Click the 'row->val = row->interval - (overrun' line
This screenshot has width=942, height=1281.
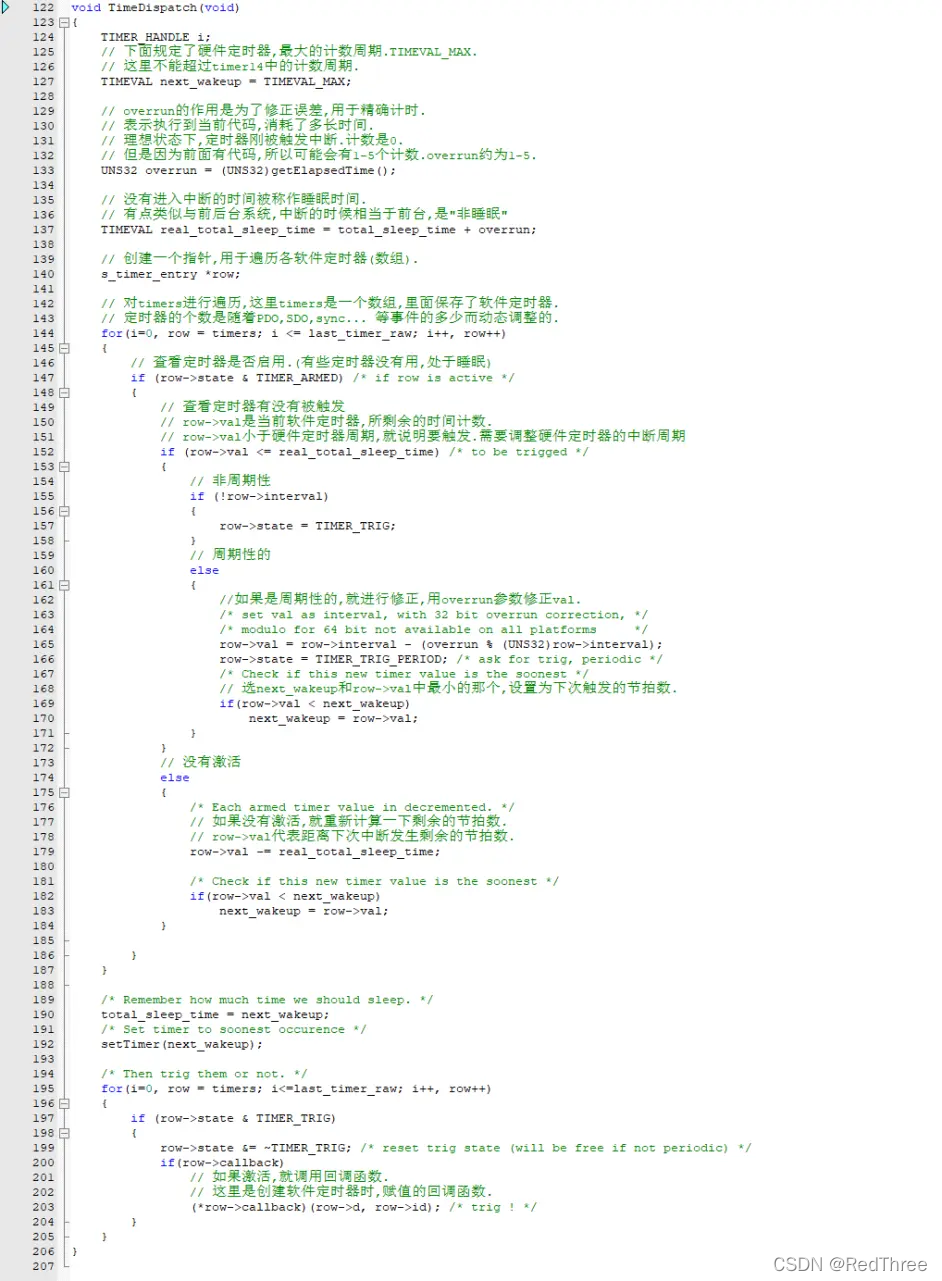tap(441, 644)
